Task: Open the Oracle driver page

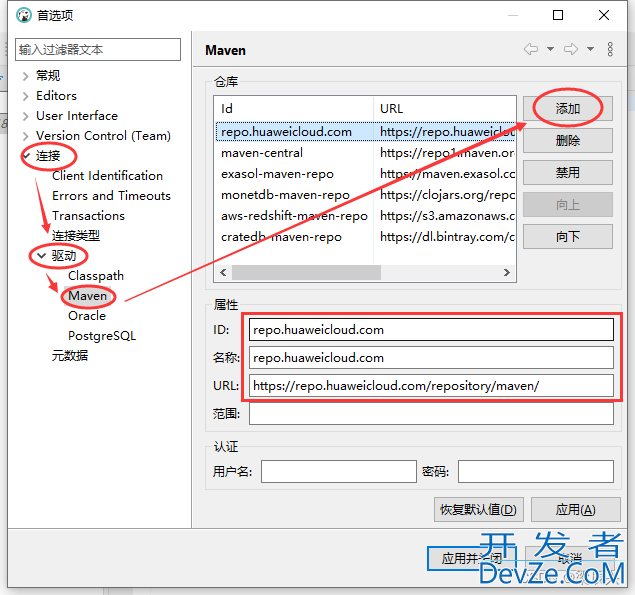Action: pyautogui.click(x=87, y=316)
